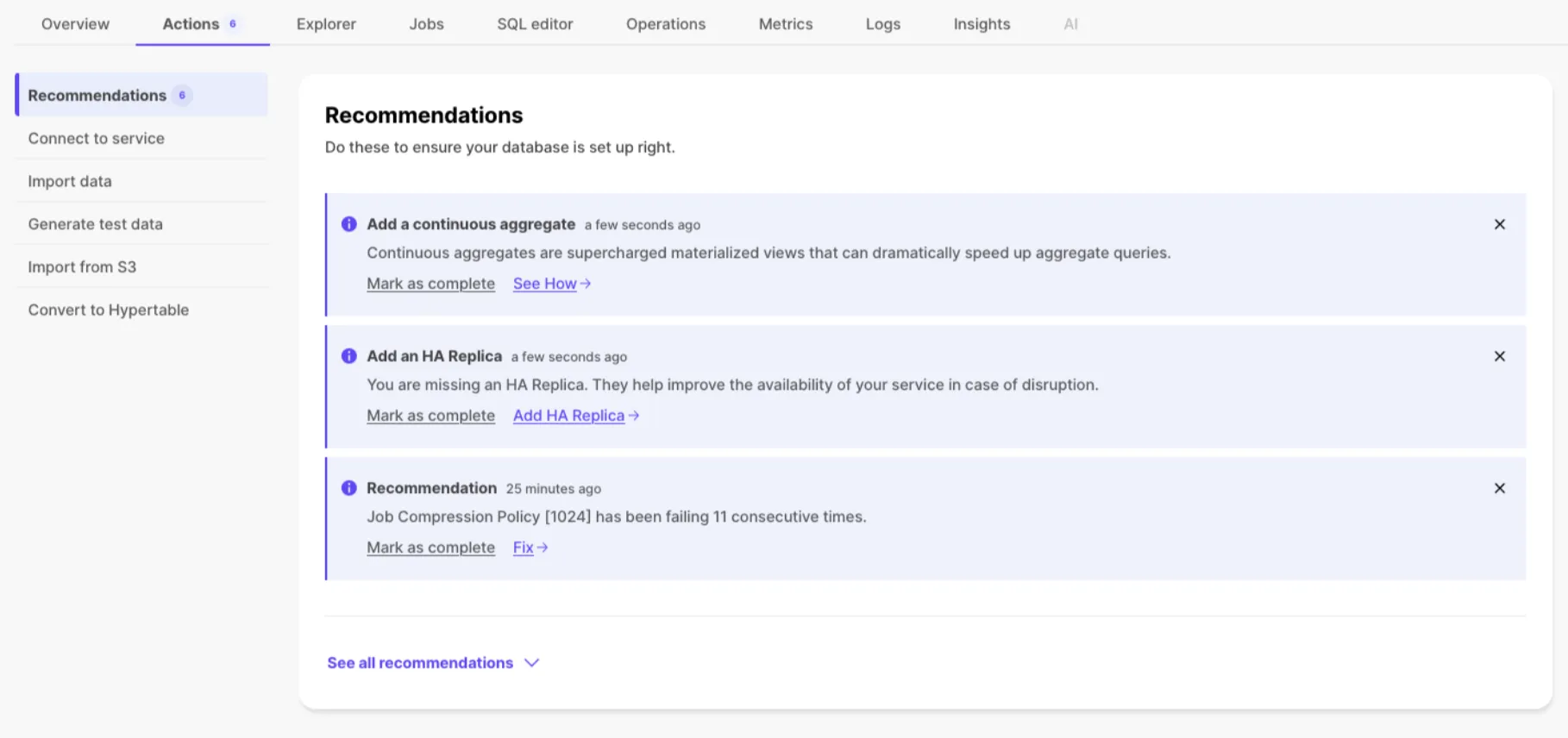1568x738 pixels.
Task: Open Import from S3 in sidebar
Action: [141, 267]
